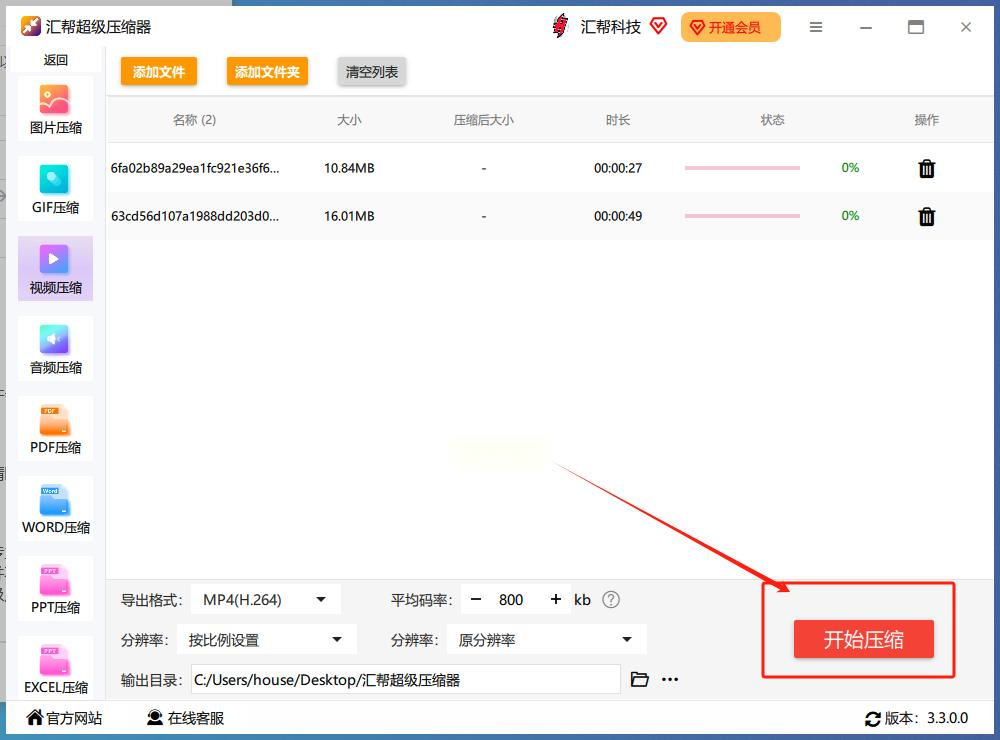Expand the 导出格式 MP4(H.264) dropdown

(265, 600)
